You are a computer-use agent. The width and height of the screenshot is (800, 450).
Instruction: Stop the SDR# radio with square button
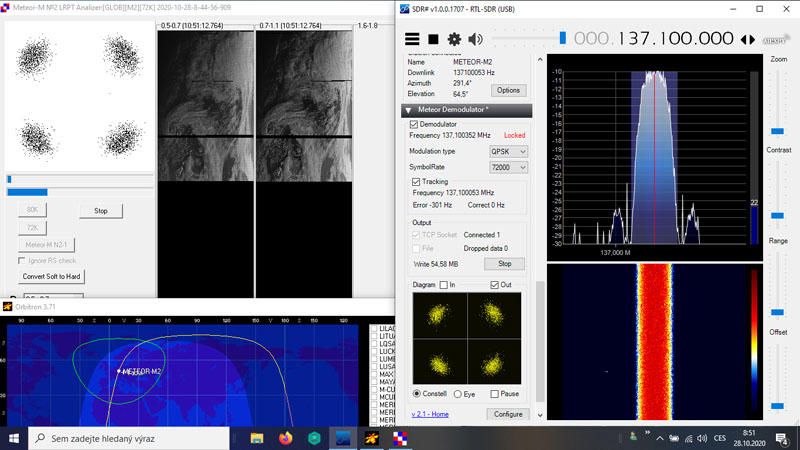pos(433,39)
